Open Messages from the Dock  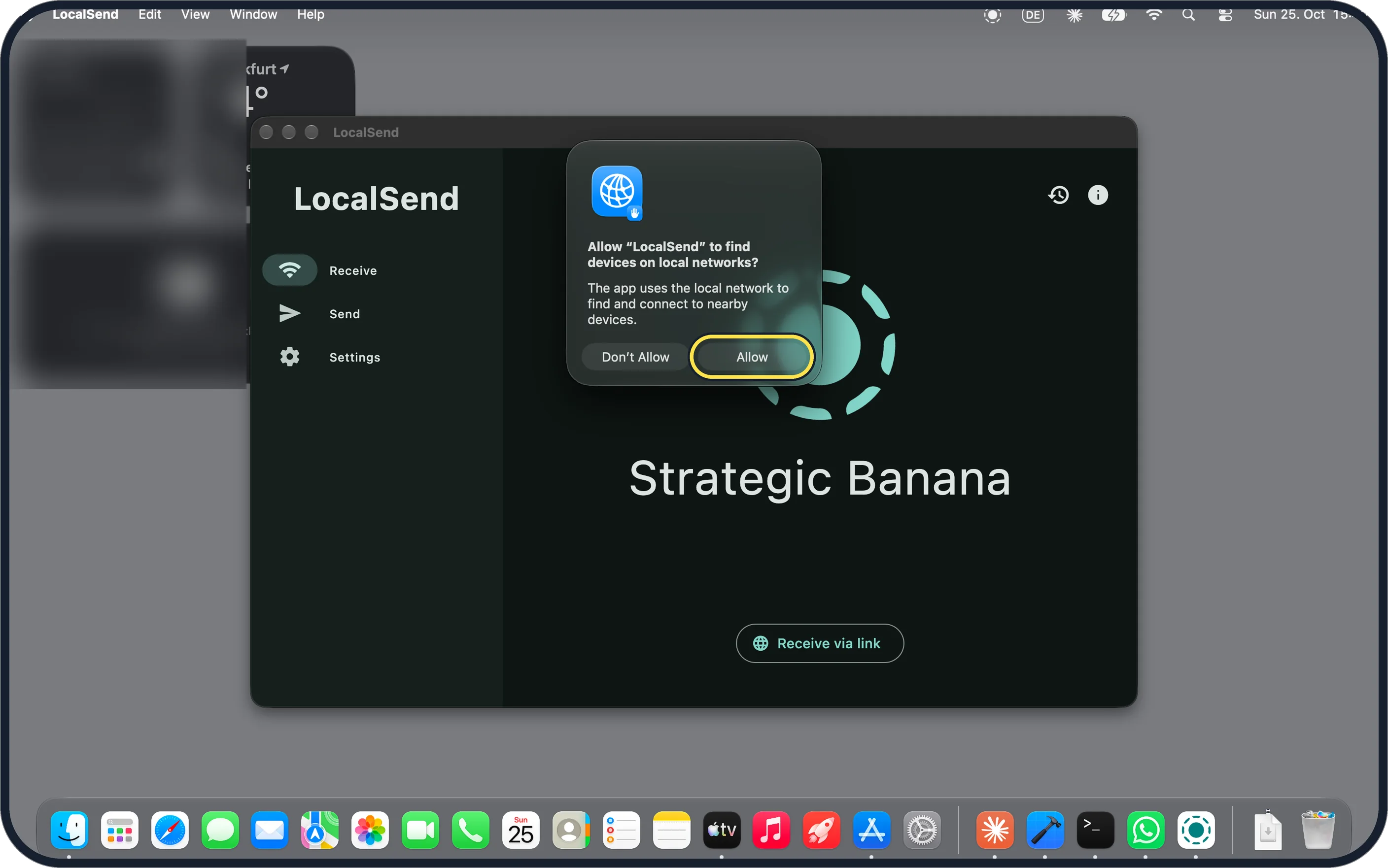[220, 830]
